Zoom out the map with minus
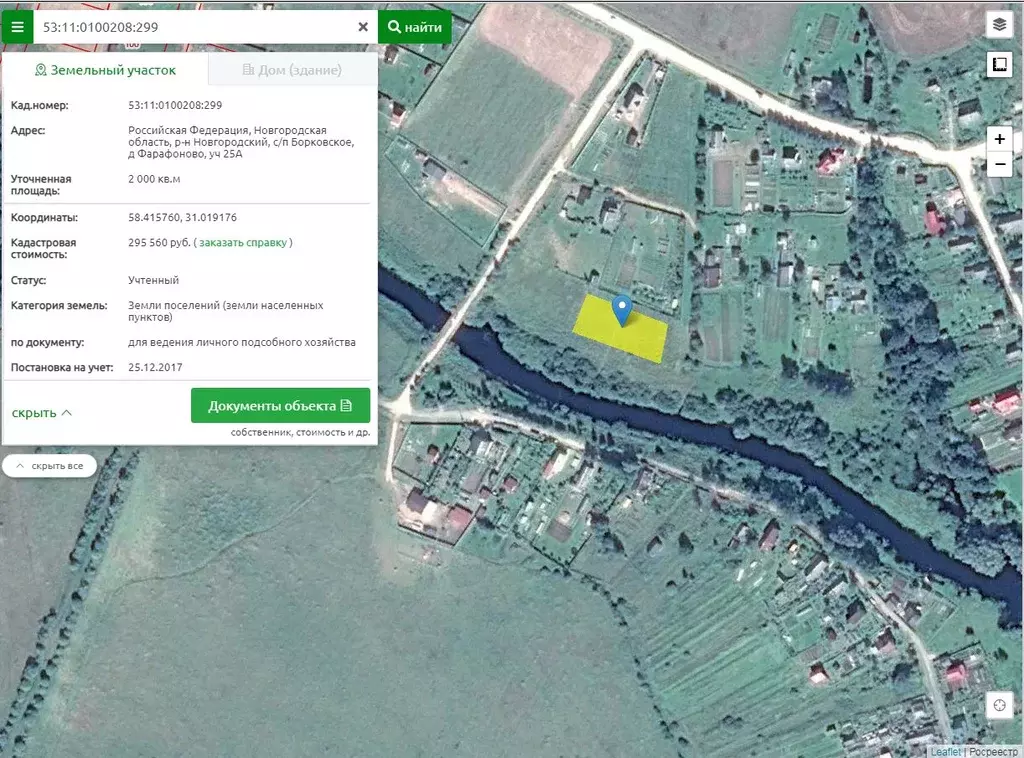Screen dimensions: 1024x758 pos(998,165)
